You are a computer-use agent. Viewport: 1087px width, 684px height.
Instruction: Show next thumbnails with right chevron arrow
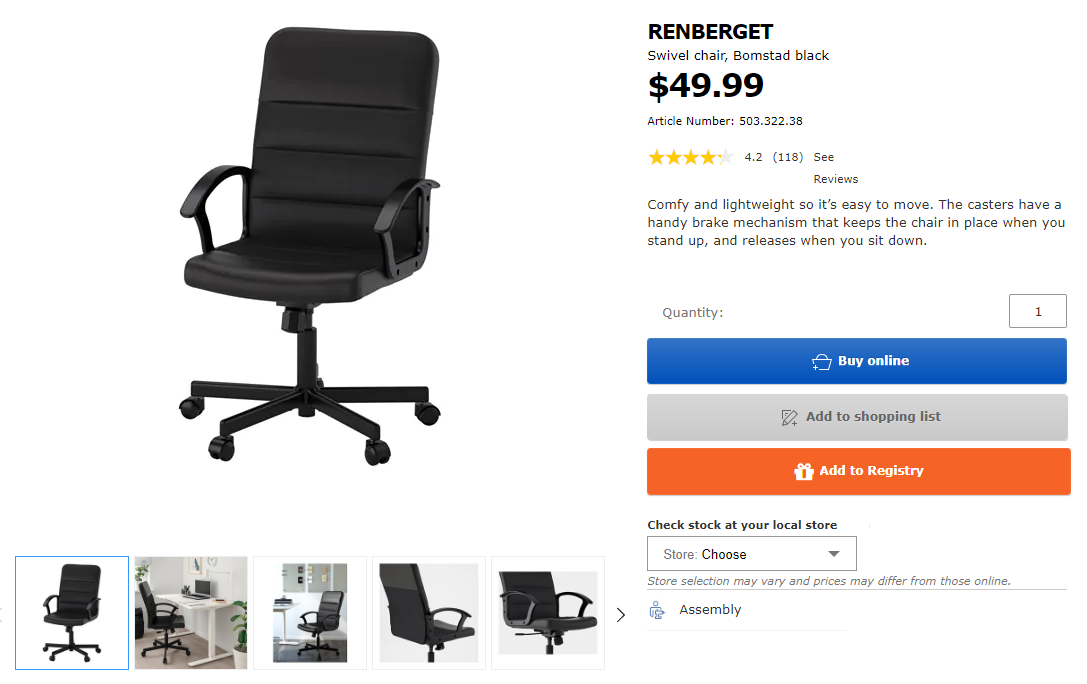coord(620,615)
